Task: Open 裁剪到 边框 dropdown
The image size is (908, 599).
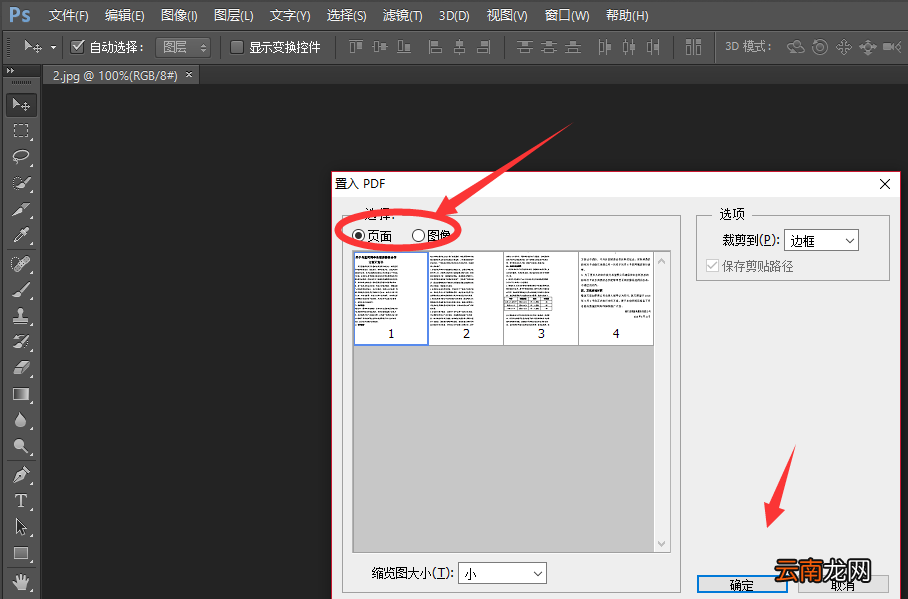Action: [x=821, y=240]
